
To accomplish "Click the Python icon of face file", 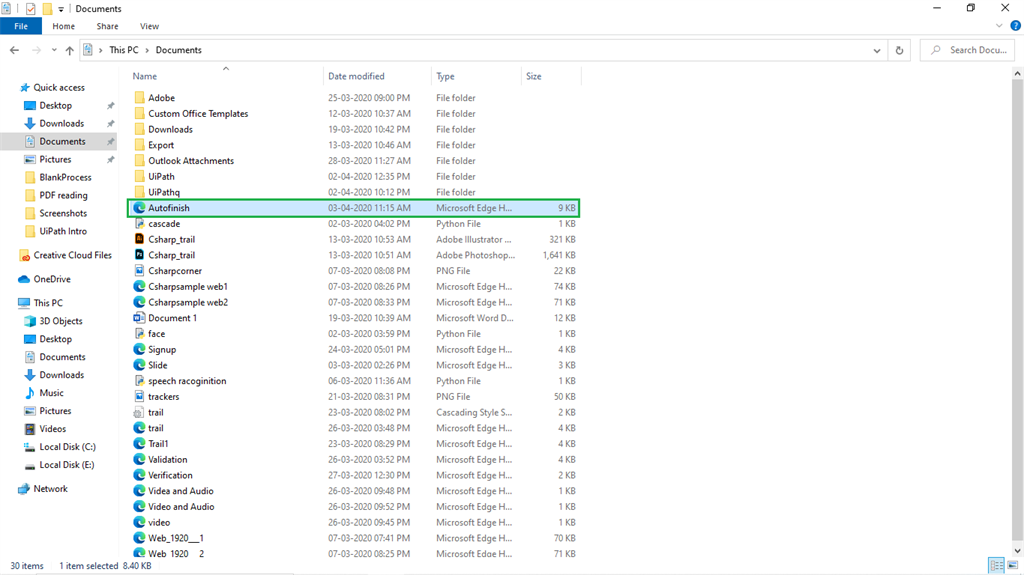I will [139, 333].
